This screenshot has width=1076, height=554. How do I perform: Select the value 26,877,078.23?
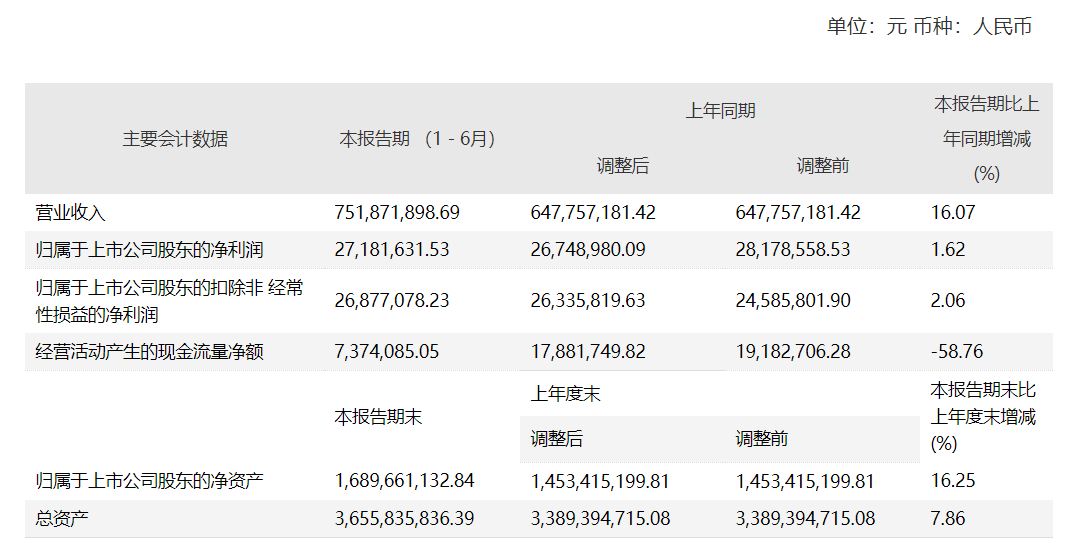click(392, 301)
